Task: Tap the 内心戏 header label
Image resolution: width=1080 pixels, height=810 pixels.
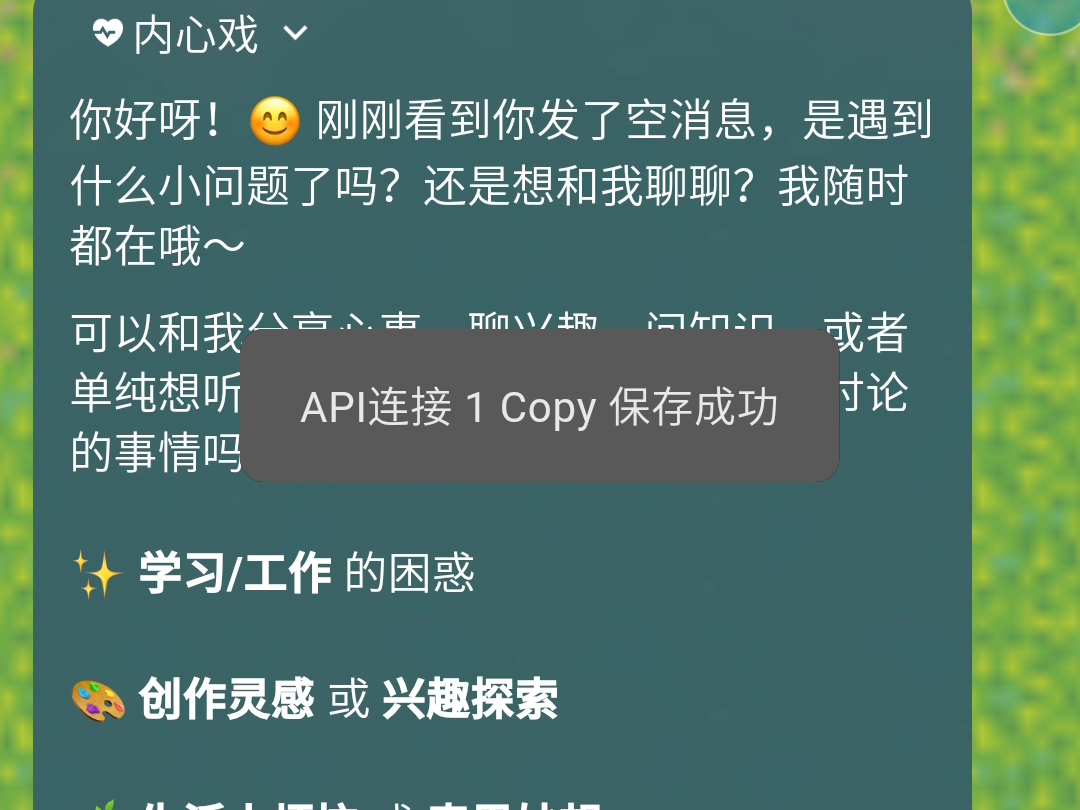Action: click(x=196, y=34)
